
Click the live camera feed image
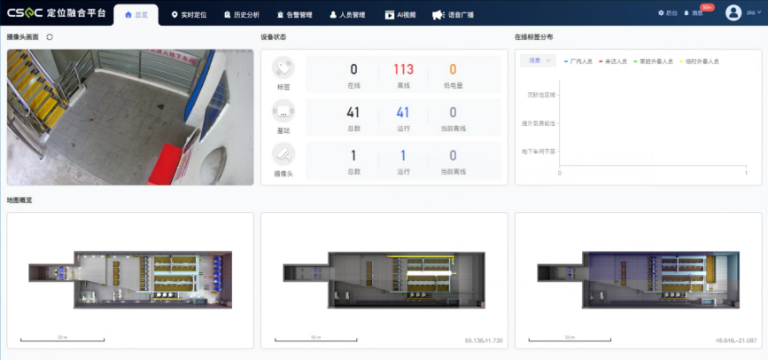pos(130,117)
